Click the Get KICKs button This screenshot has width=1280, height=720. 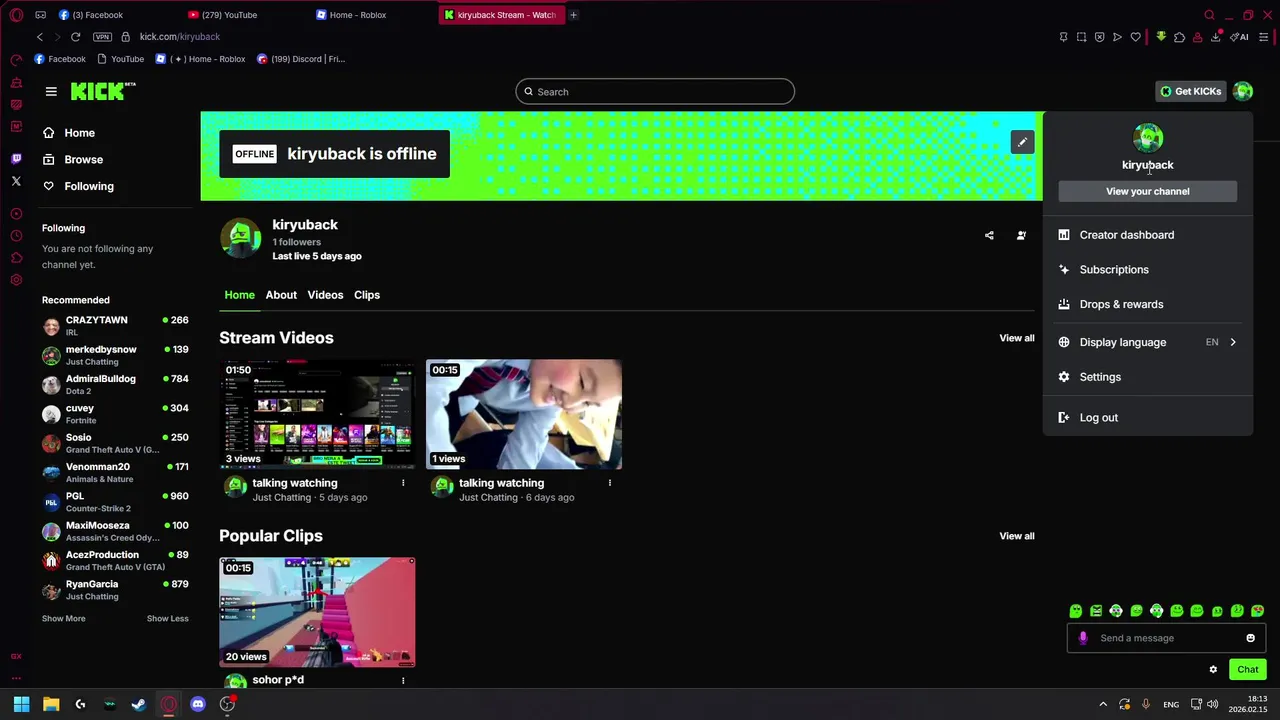1190,91
